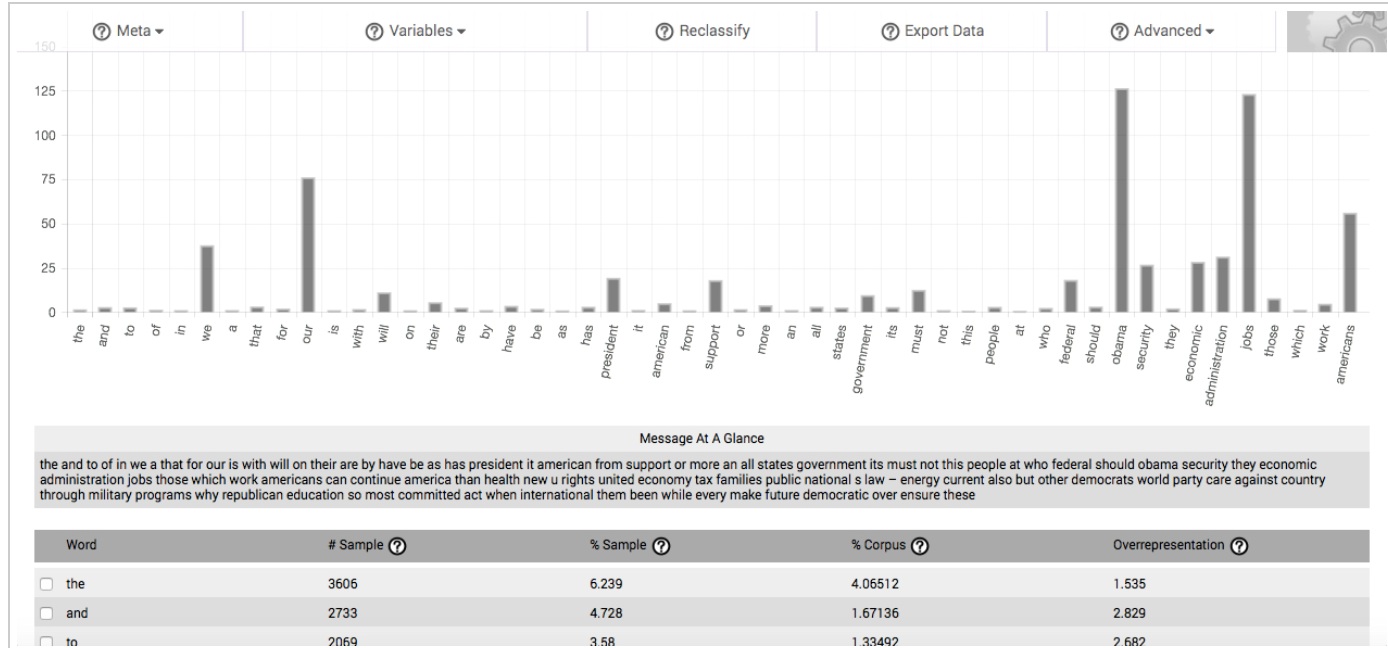Open the Advanced dropdown menu

[x=1161, y=31]
